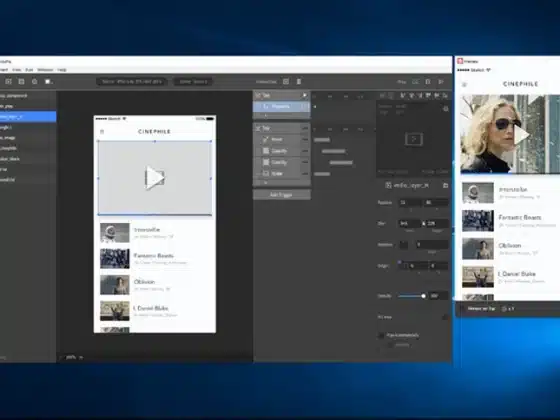Click the Size width input field
Image resolution: width=560 pixels, height=420 pixels.
pos(409,224)
